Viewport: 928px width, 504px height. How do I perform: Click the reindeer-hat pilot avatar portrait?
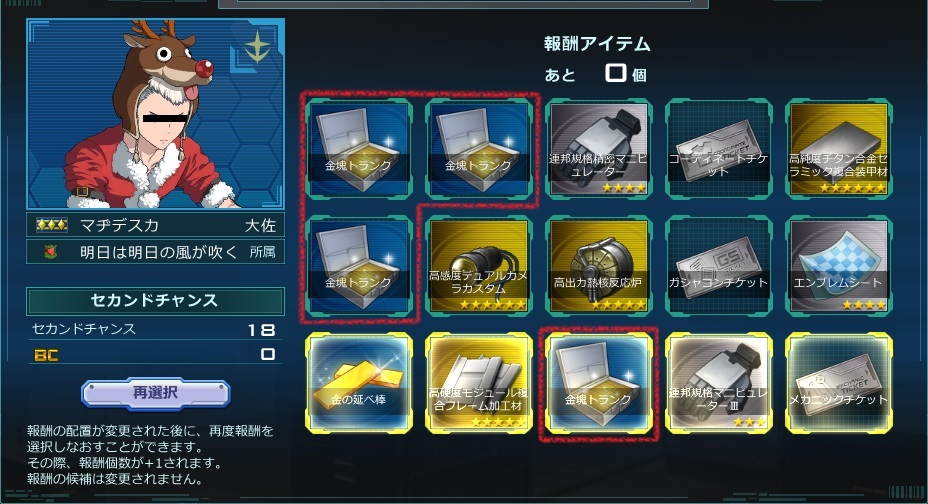156,114
